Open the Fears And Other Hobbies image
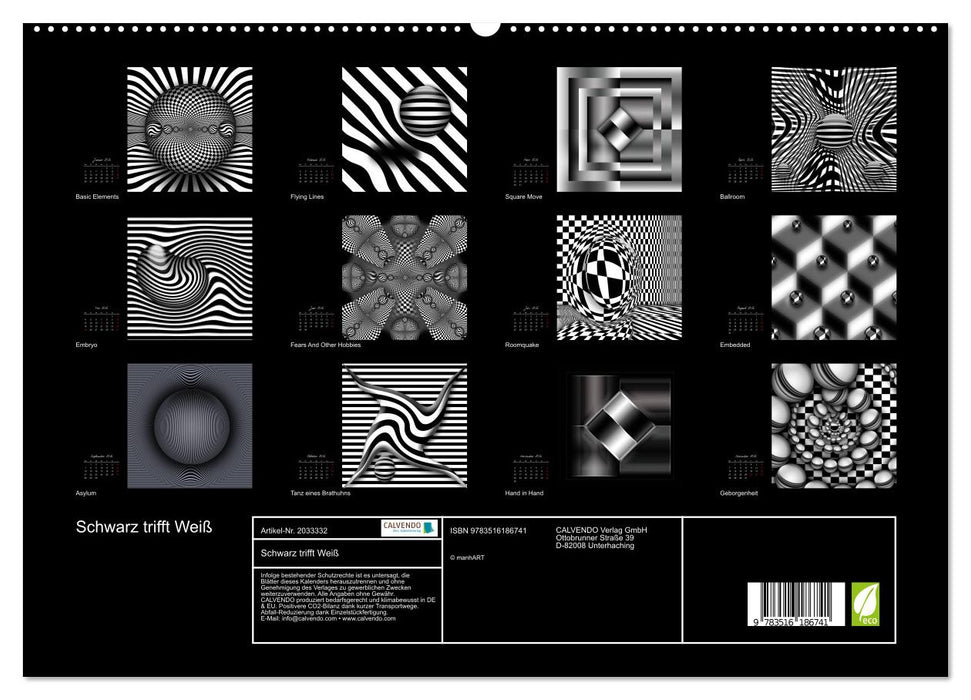The image size is (971, 700). pos(404,277)
